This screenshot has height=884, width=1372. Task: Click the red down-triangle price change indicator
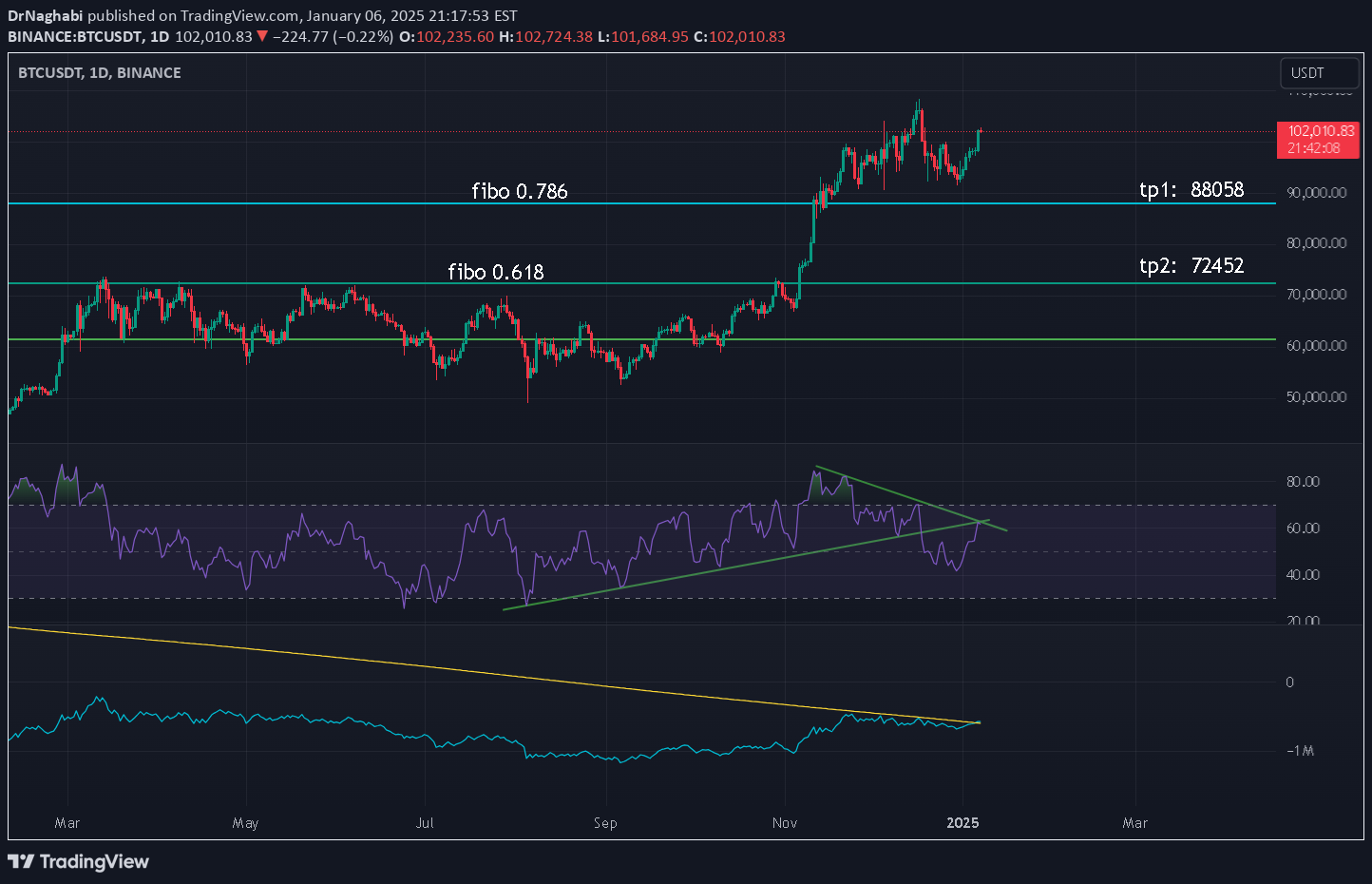click(x=262, y=36)
